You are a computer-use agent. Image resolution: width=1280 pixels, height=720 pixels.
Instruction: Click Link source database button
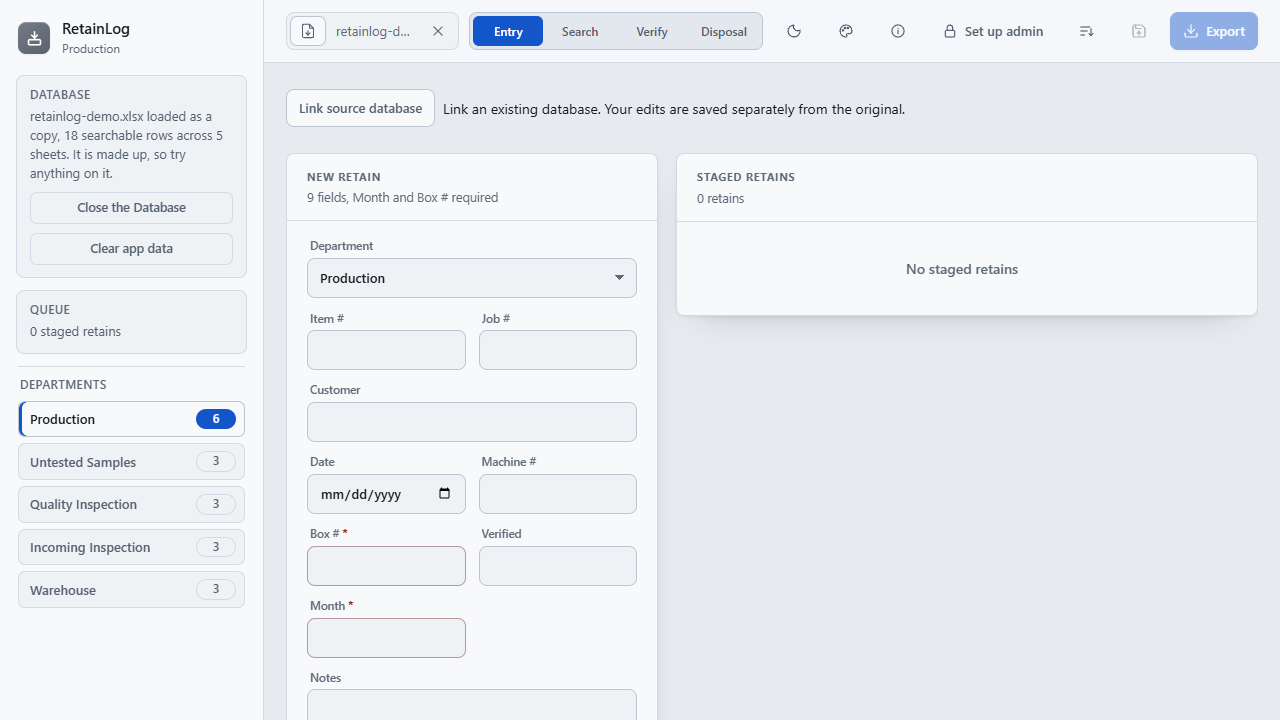click(x=360, y=108)
